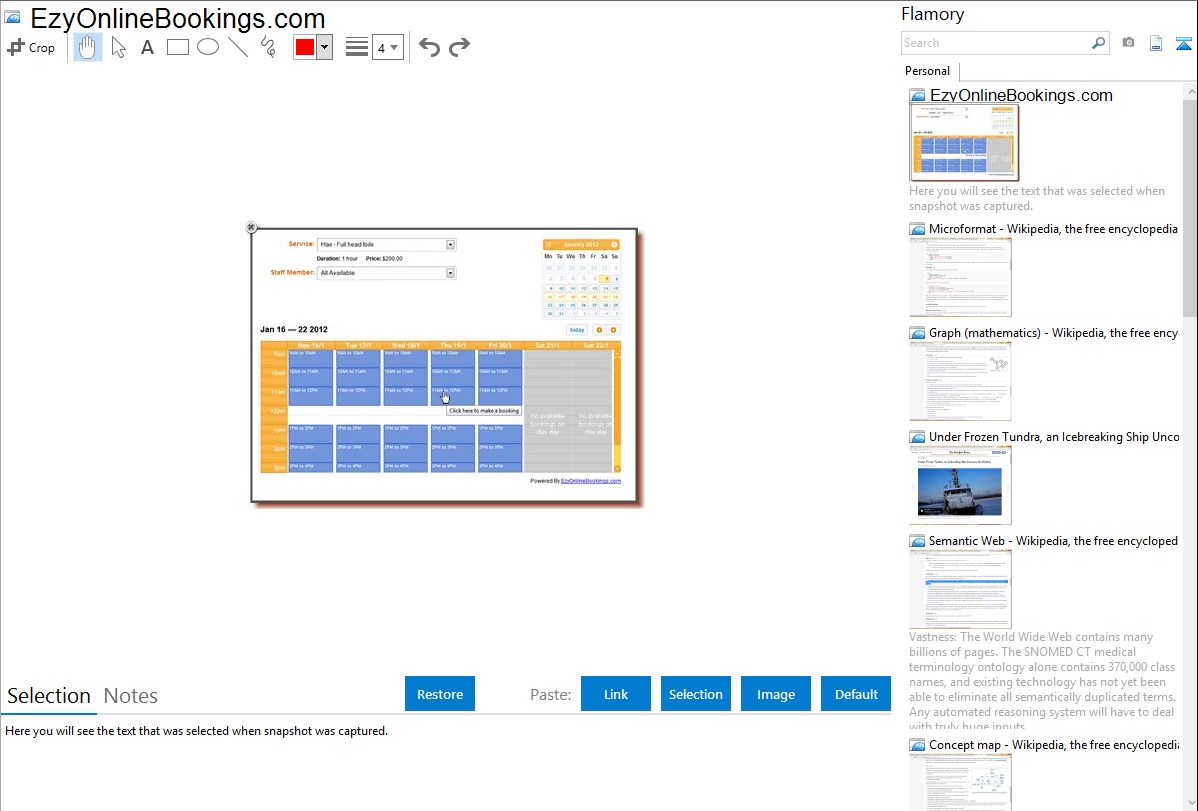Open the Notes tab
This screenshot has width=1198, height=811.
pos(131,696)
